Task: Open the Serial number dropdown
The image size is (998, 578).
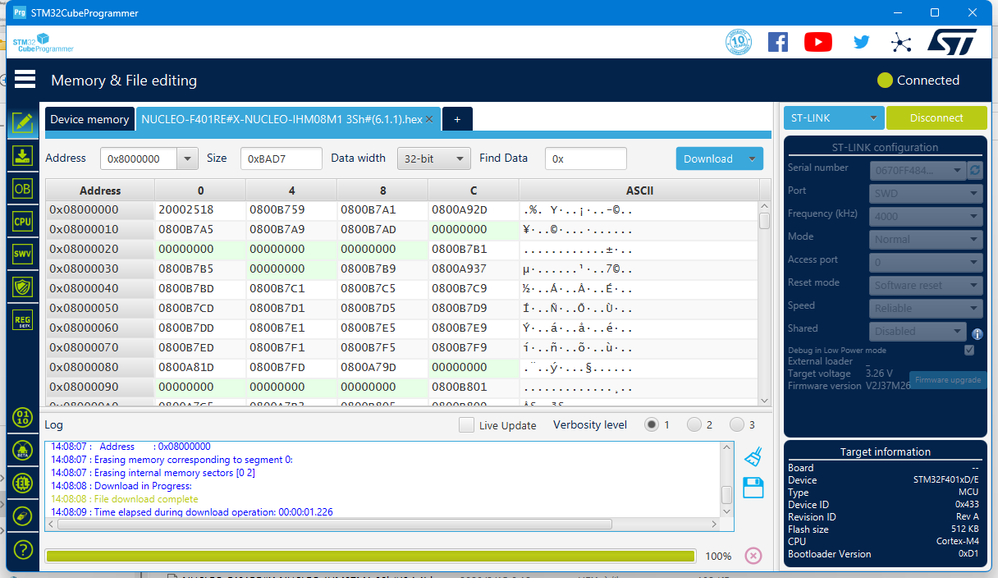Action: tap(917, 170)
